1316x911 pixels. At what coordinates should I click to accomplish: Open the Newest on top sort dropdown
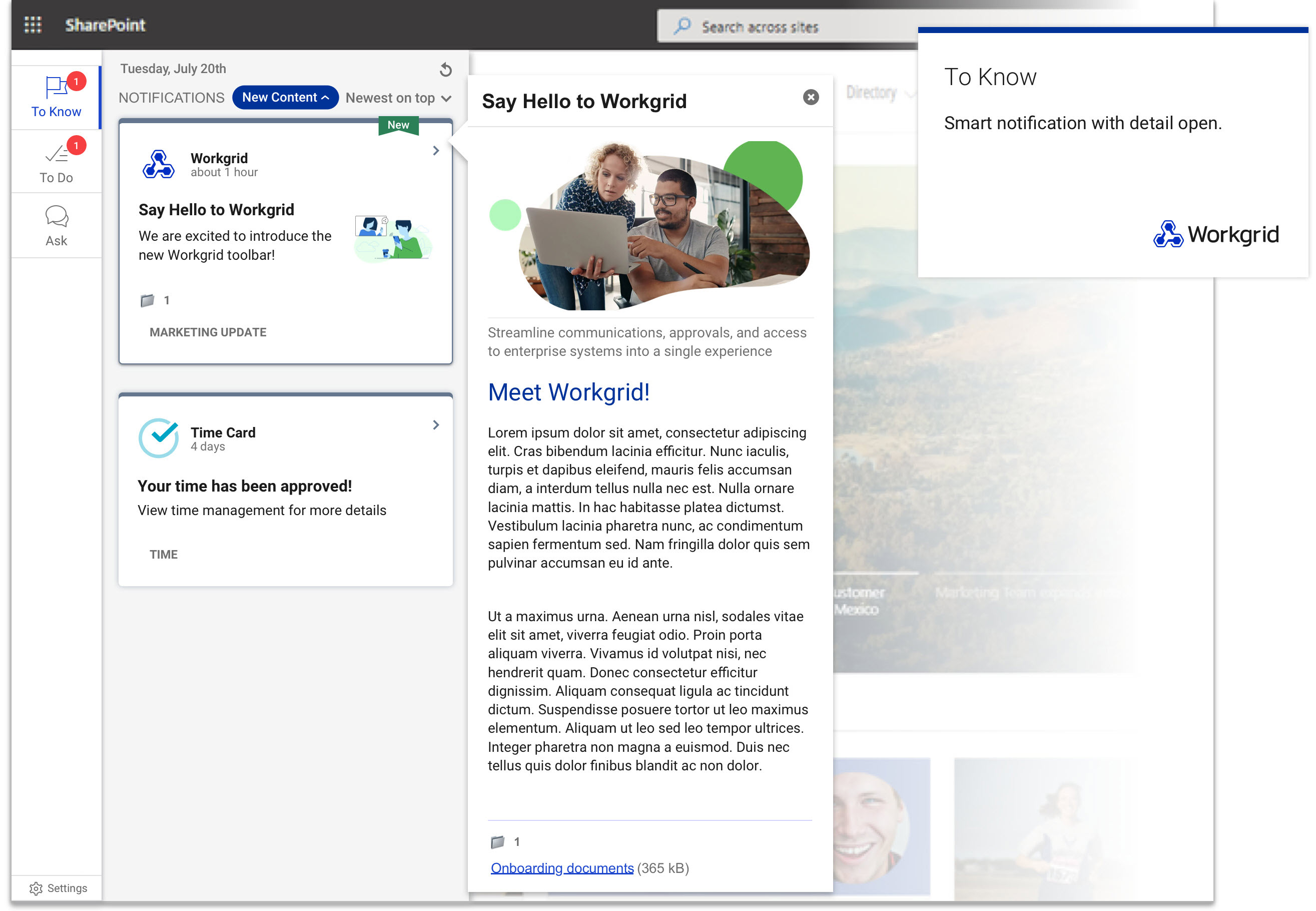(x=398, y=98)
